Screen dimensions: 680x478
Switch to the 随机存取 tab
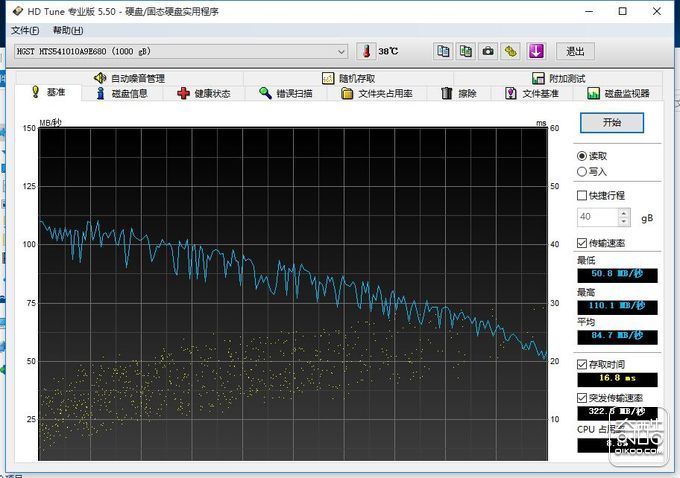point(348,78)
